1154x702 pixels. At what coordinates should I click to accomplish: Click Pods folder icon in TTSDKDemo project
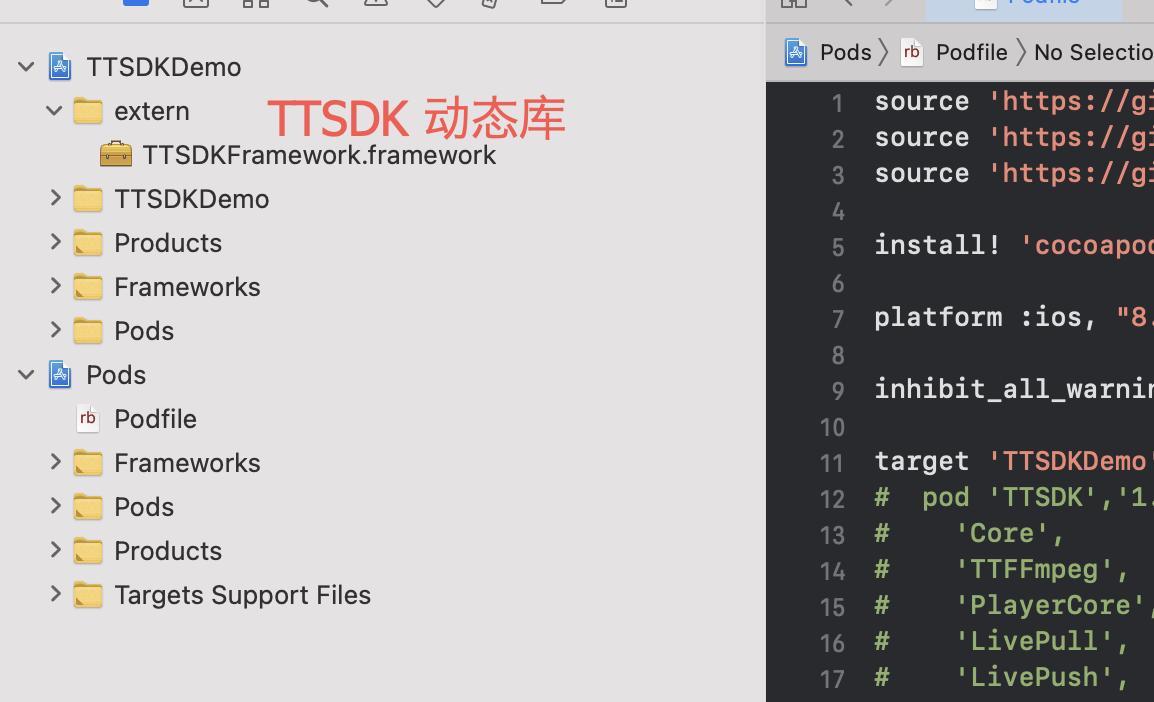(x=88, y=331)
